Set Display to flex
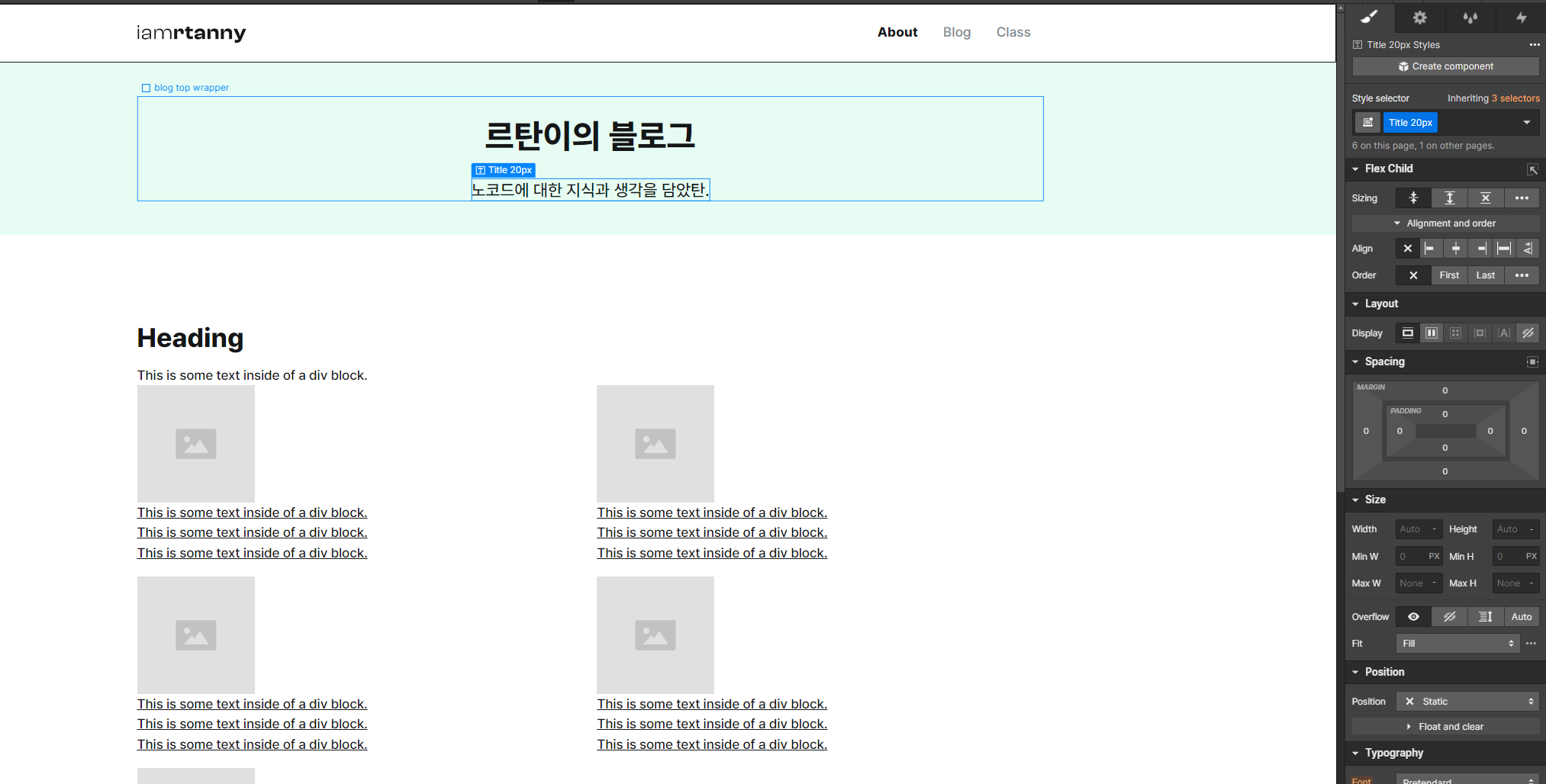 pyautogui.click(x=1432, y=333)
